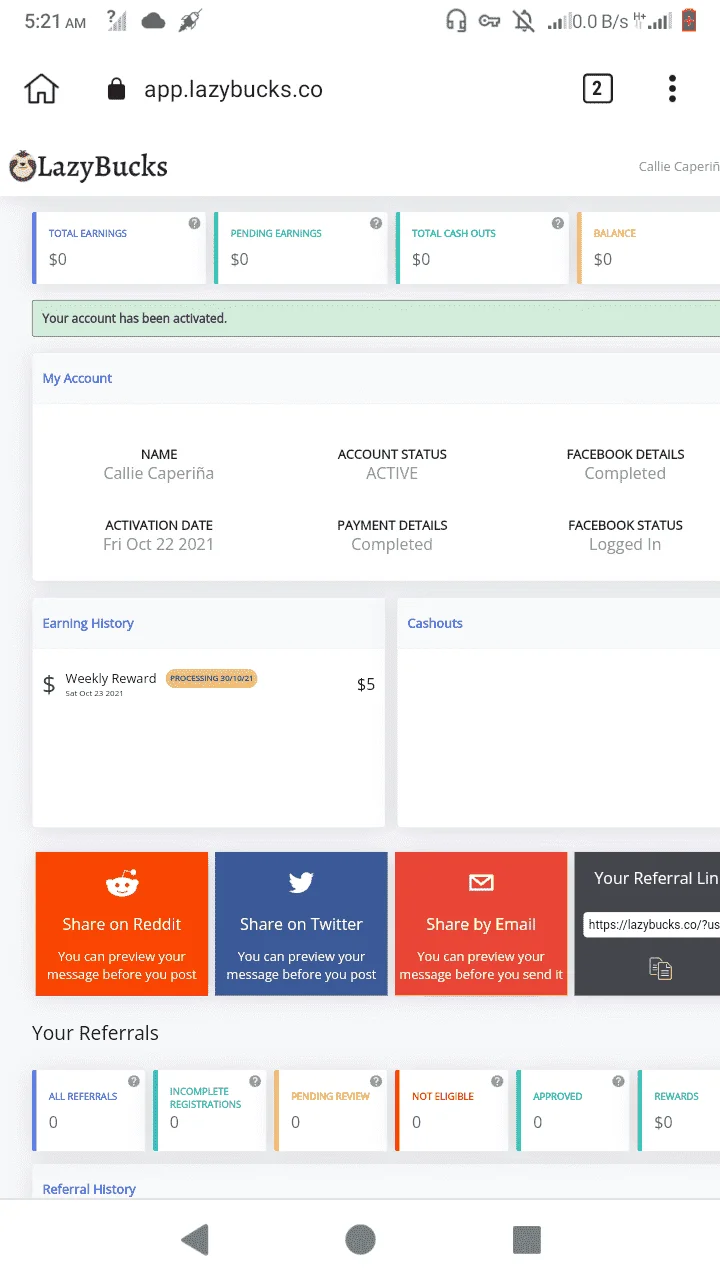720x1280 pixels.
Task: Open the Callie Caperiña user menu
Action: coord(679,166)
